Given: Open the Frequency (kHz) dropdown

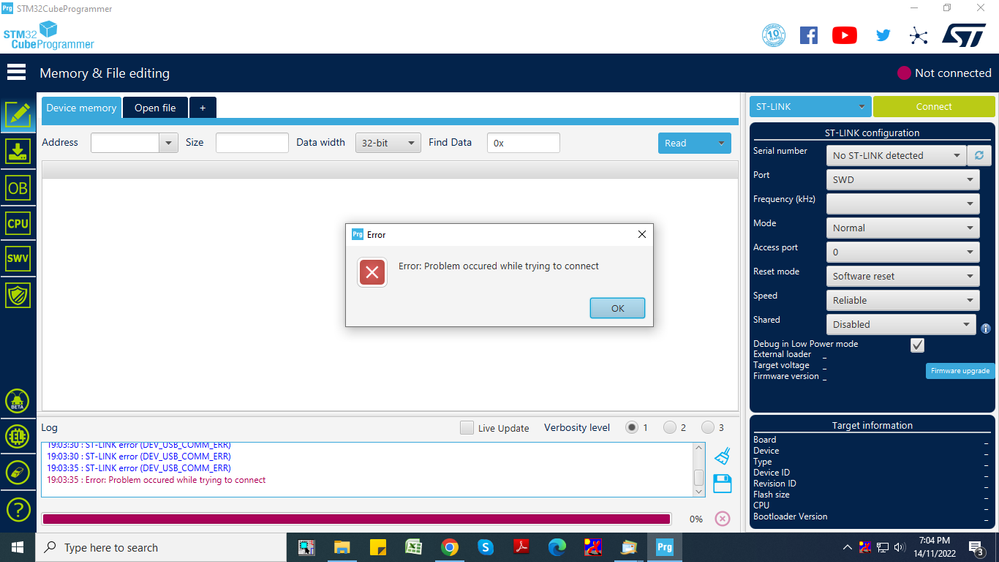Looking at the screenshot, I should (x=902, y=204).
